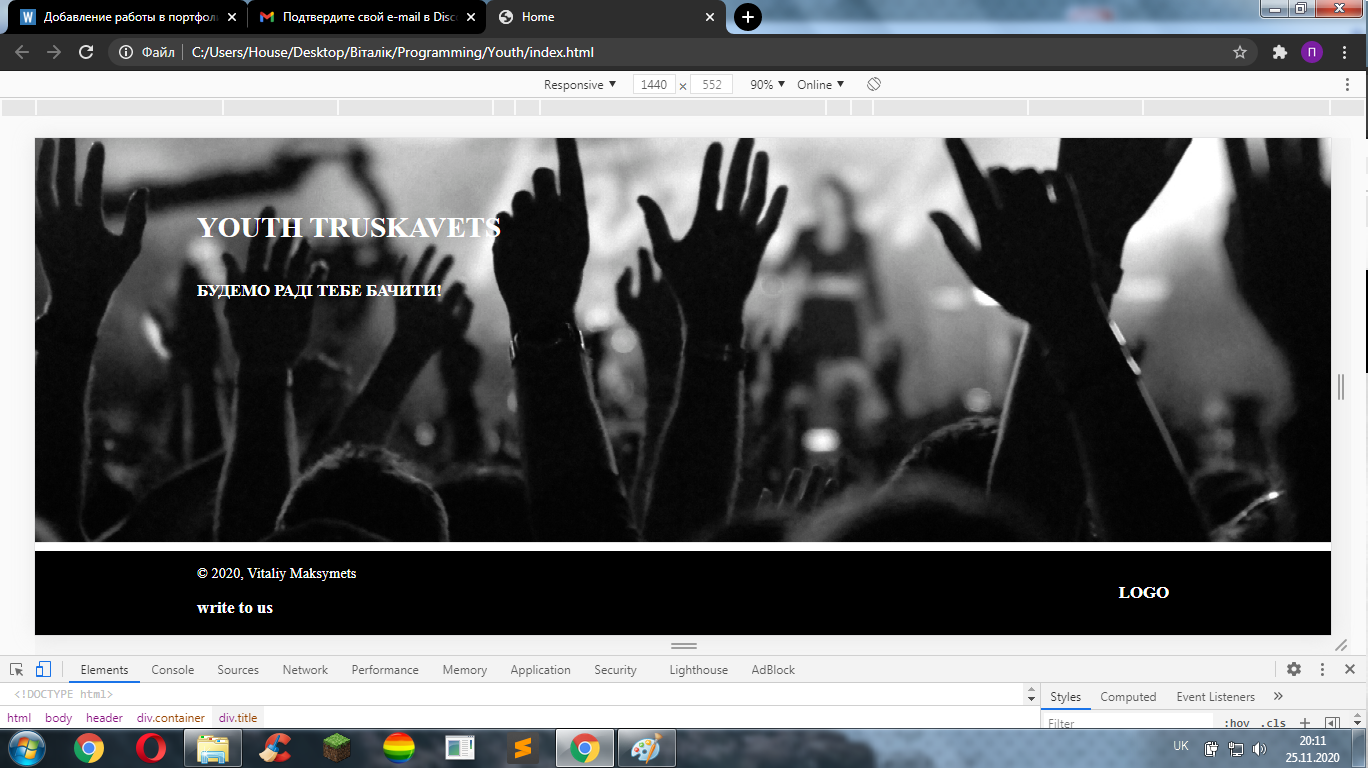The height and width of the screenshot is (768, 1368).
Task: Activate the inspect element picker
Action: (x=17, y=670)
